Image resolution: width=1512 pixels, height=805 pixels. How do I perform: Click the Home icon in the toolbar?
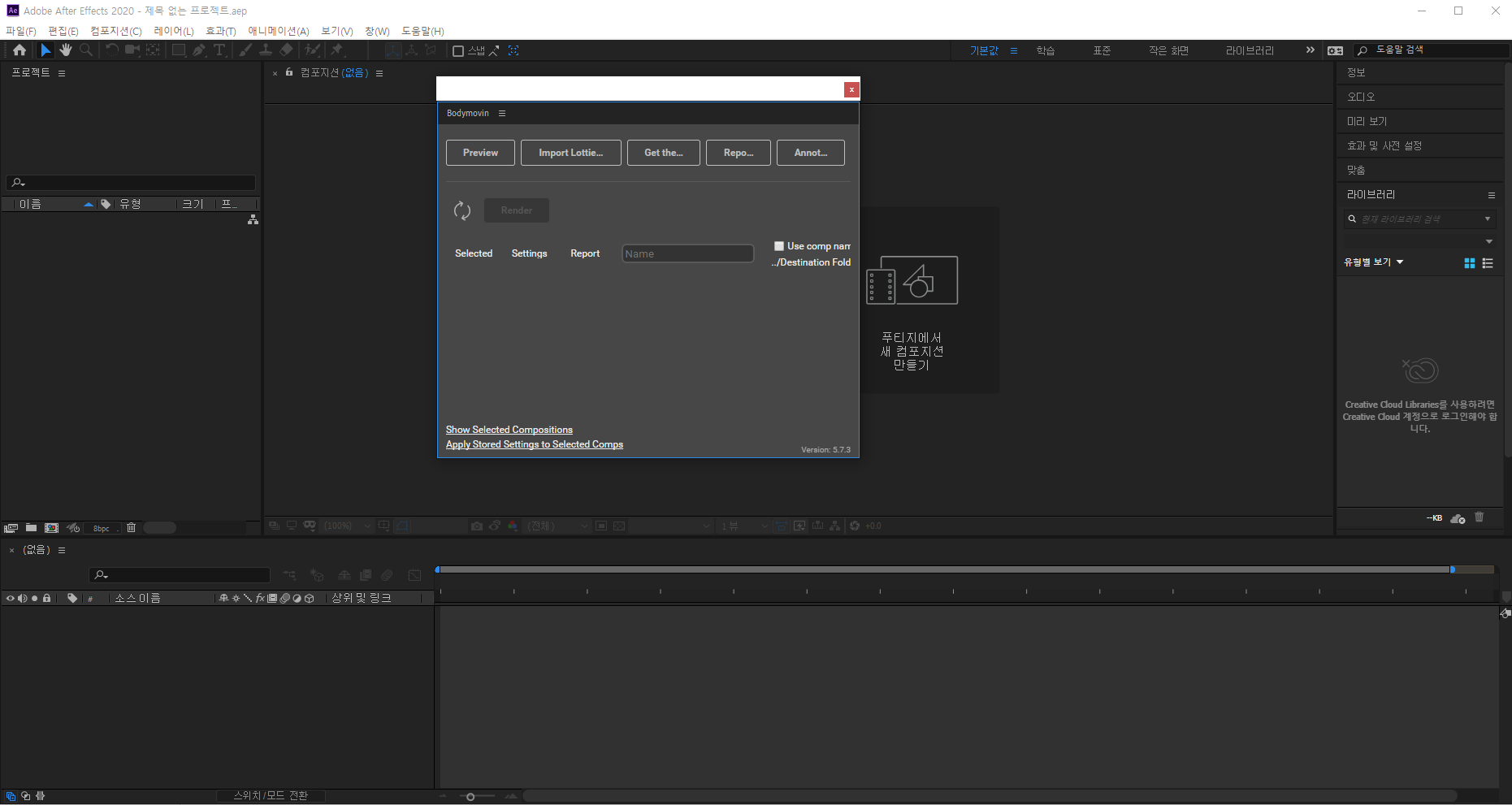coord(19,50)
